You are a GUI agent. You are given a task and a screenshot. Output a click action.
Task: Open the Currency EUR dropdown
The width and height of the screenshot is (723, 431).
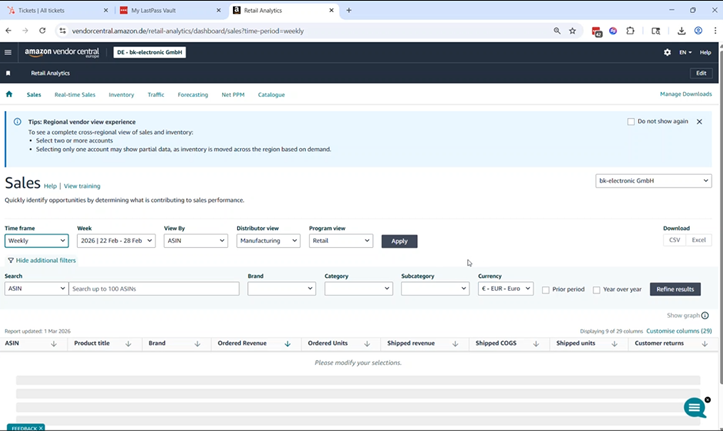505,289
